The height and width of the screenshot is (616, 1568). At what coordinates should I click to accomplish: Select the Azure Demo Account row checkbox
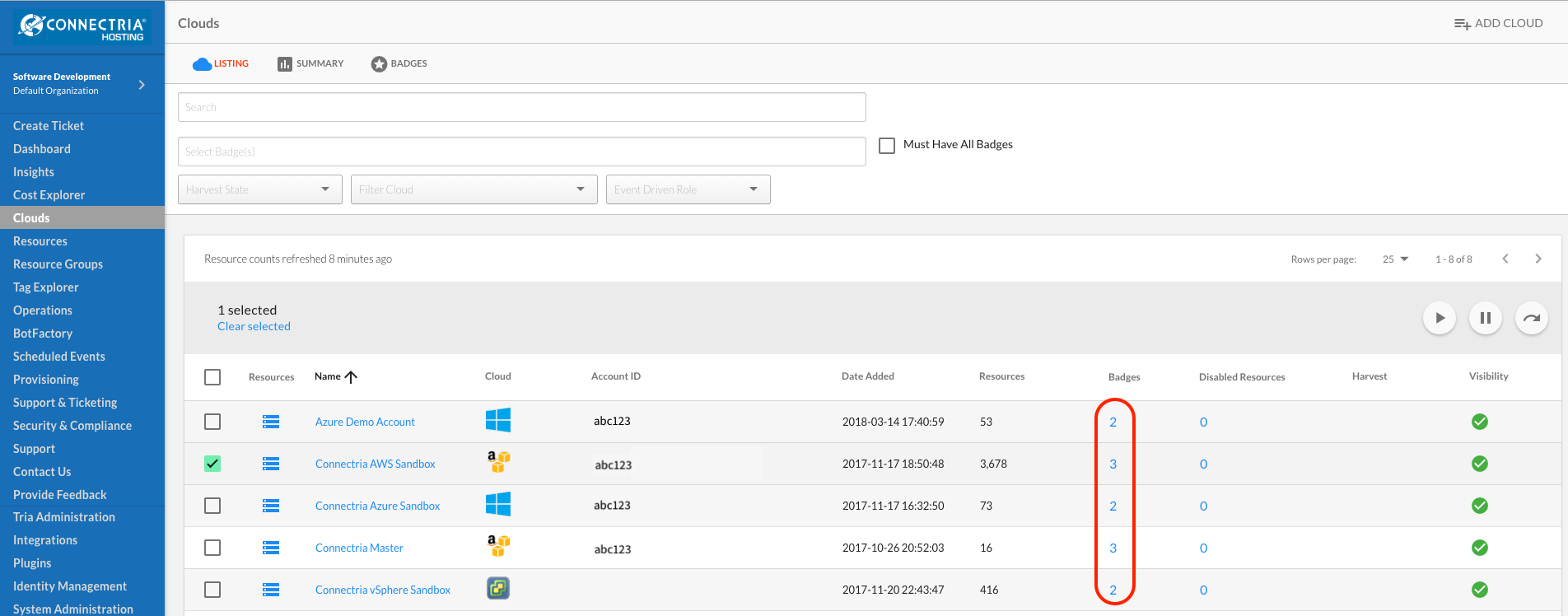click(212, 422)
